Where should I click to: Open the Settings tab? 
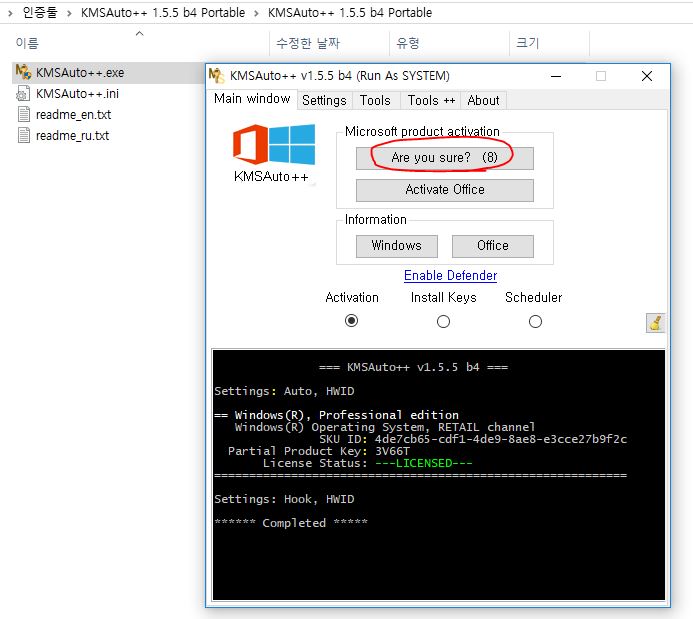click(324, 100)
